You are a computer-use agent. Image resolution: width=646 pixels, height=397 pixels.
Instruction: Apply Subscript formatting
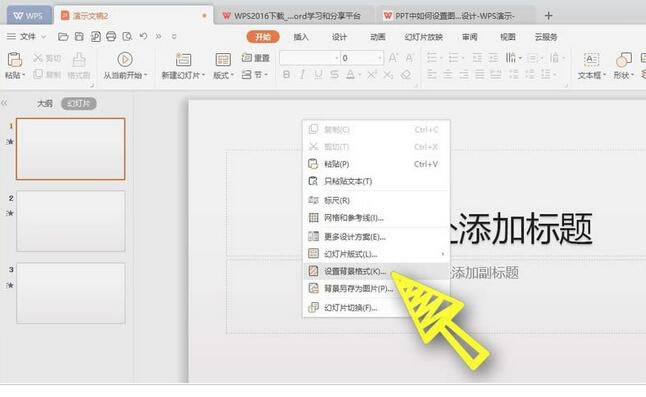point(388,75)
